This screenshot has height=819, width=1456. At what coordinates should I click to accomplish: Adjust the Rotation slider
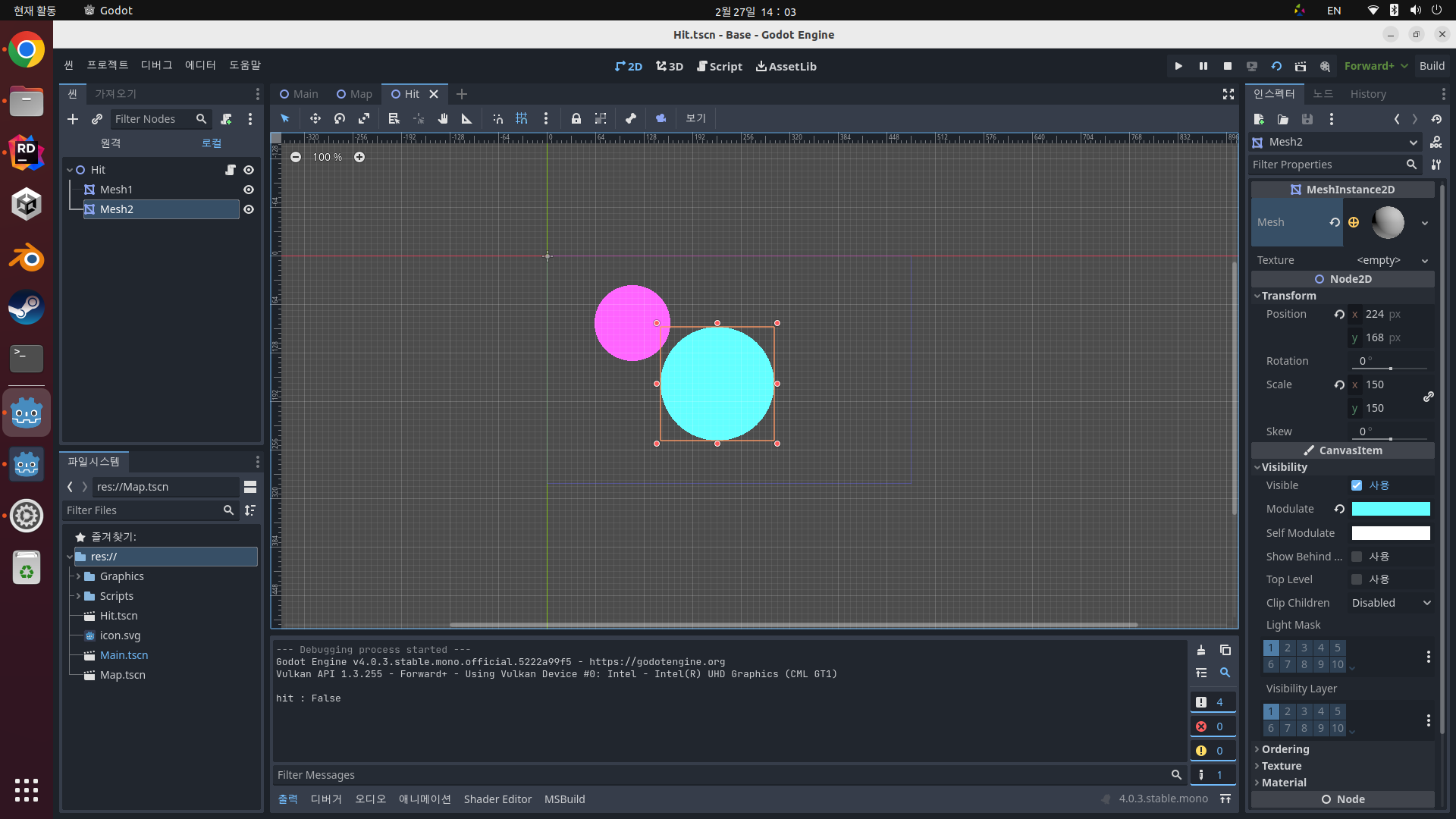click(1391, 368)
